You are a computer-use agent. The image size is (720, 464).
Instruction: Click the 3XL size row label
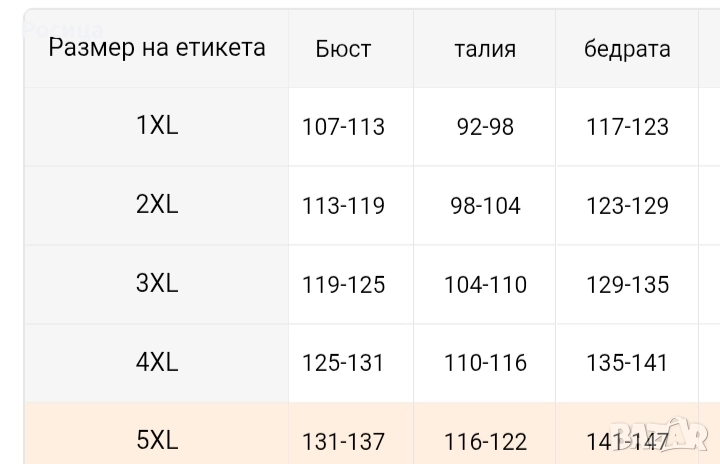(x=157, y=284)
